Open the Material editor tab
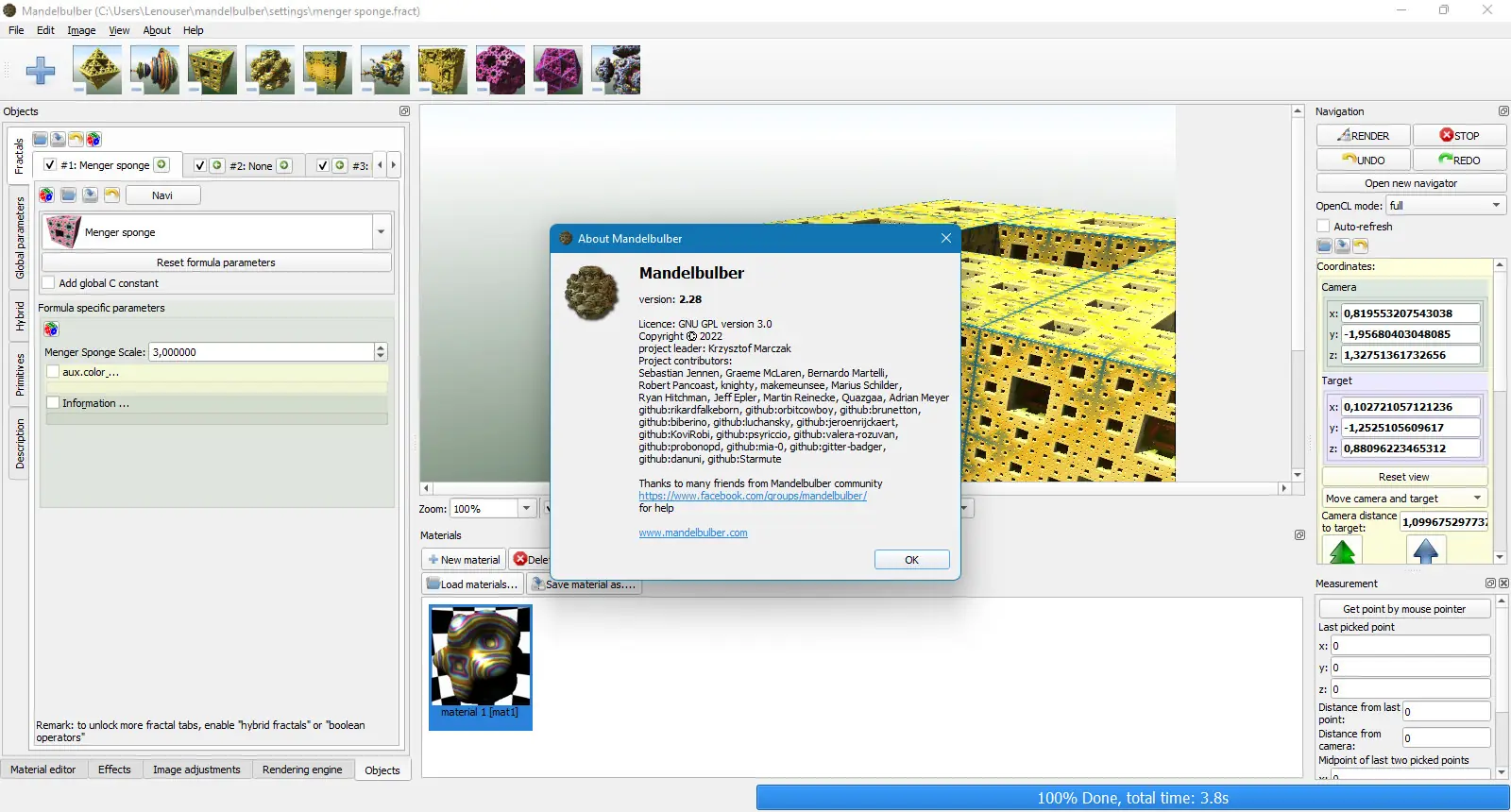The height and width of the screenshot is (812, 1511). tap(42, 770)
